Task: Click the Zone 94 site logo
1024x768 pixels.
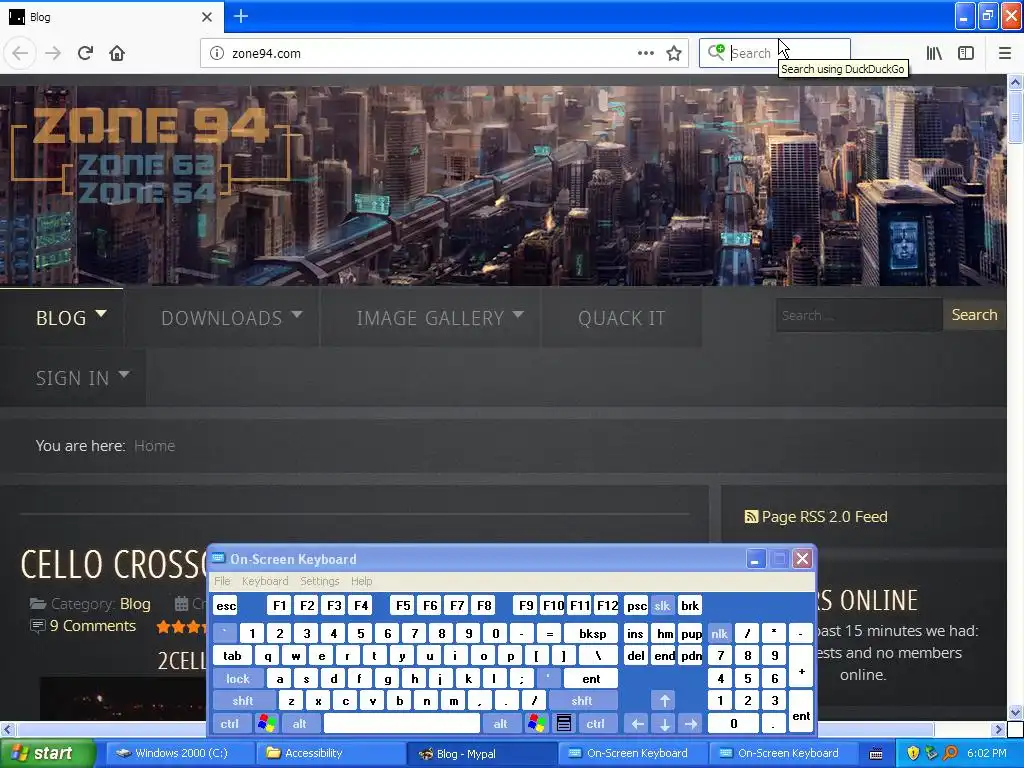Action: [x=150, y=153]
